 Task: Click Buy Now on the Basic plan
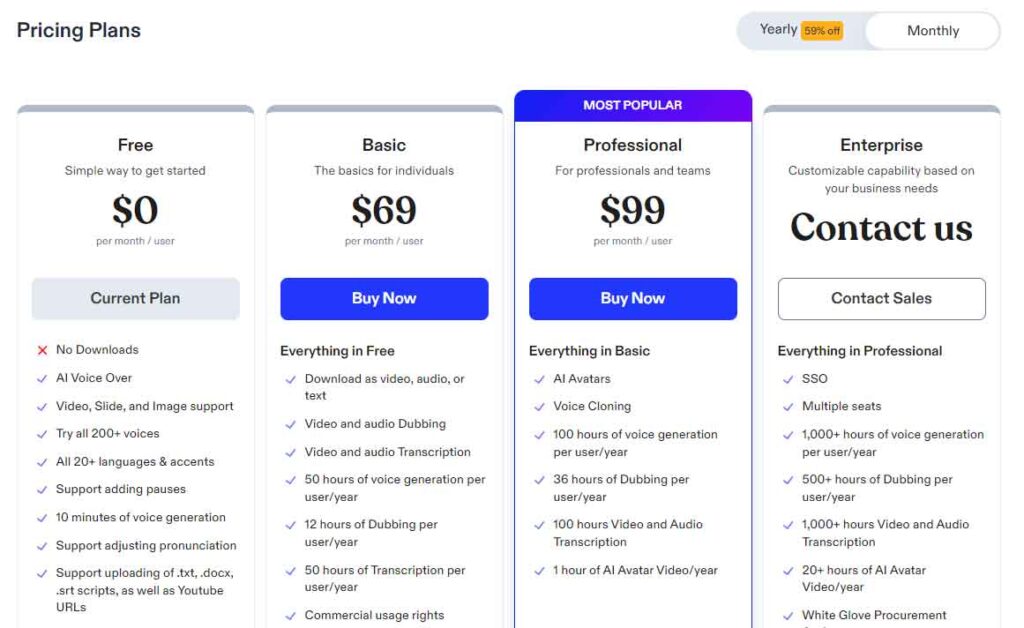[384, 298]
